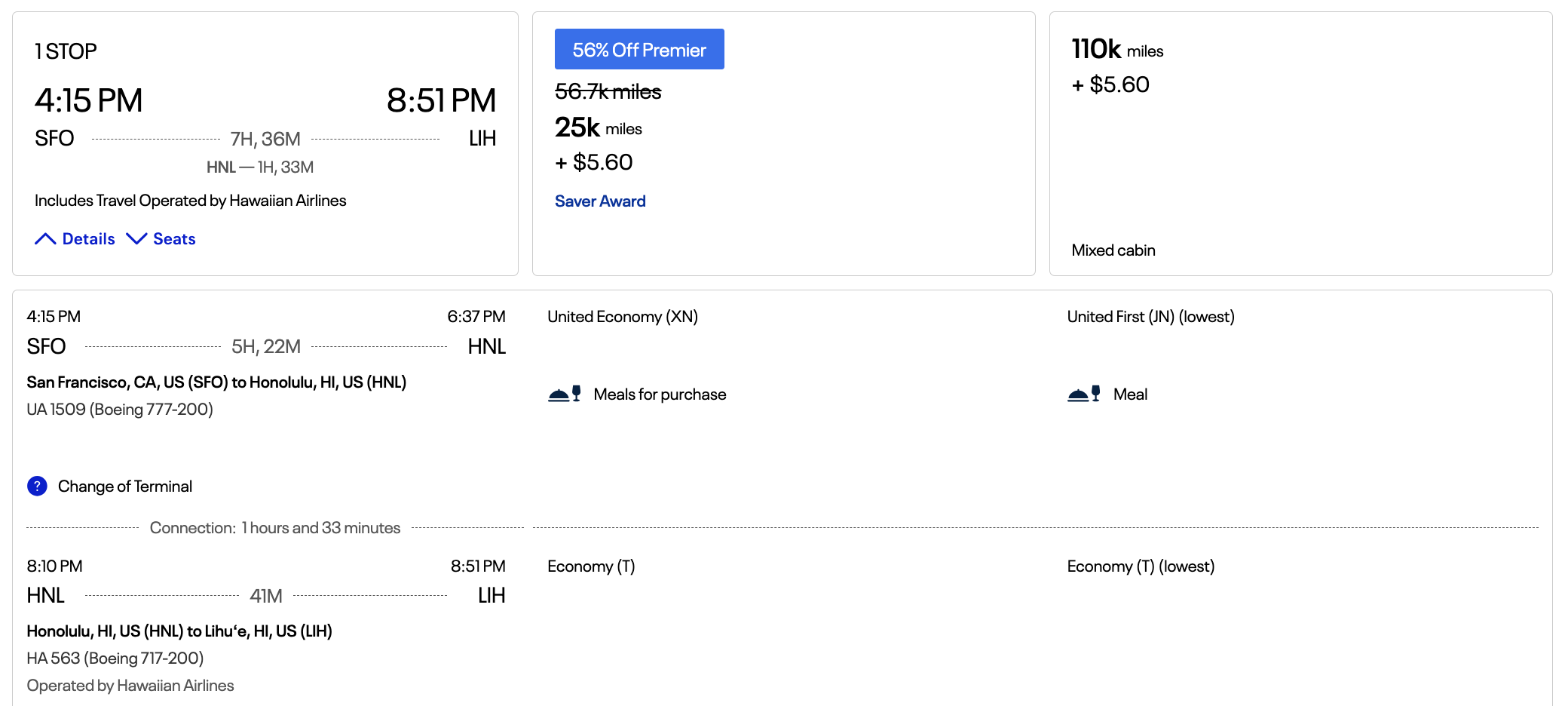This screenshot has height=706, width=1568.
Task: Click 'United Economy (XN)' fare class text
Action: [x=623, y=317]
